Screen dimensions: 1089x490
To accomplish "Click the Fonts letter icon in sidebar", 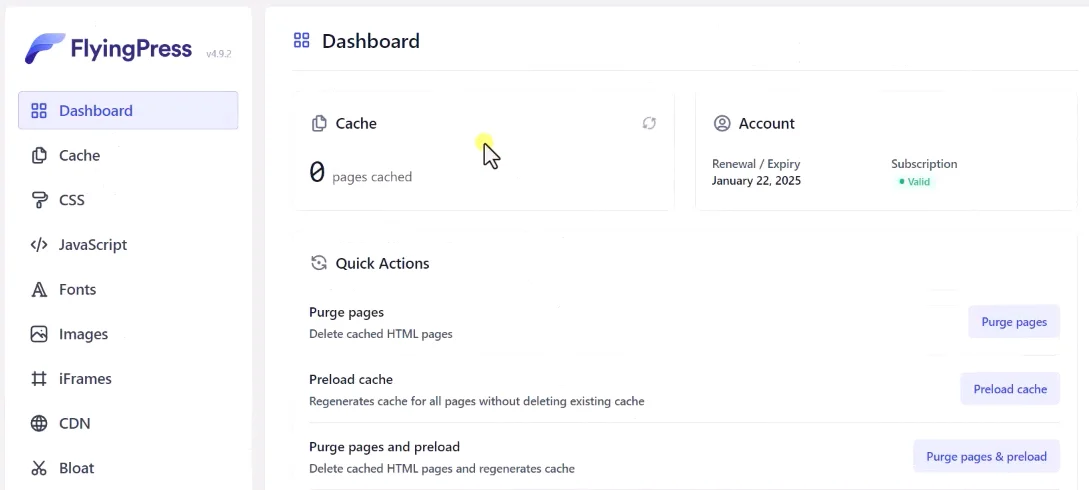I will point(39,290).
